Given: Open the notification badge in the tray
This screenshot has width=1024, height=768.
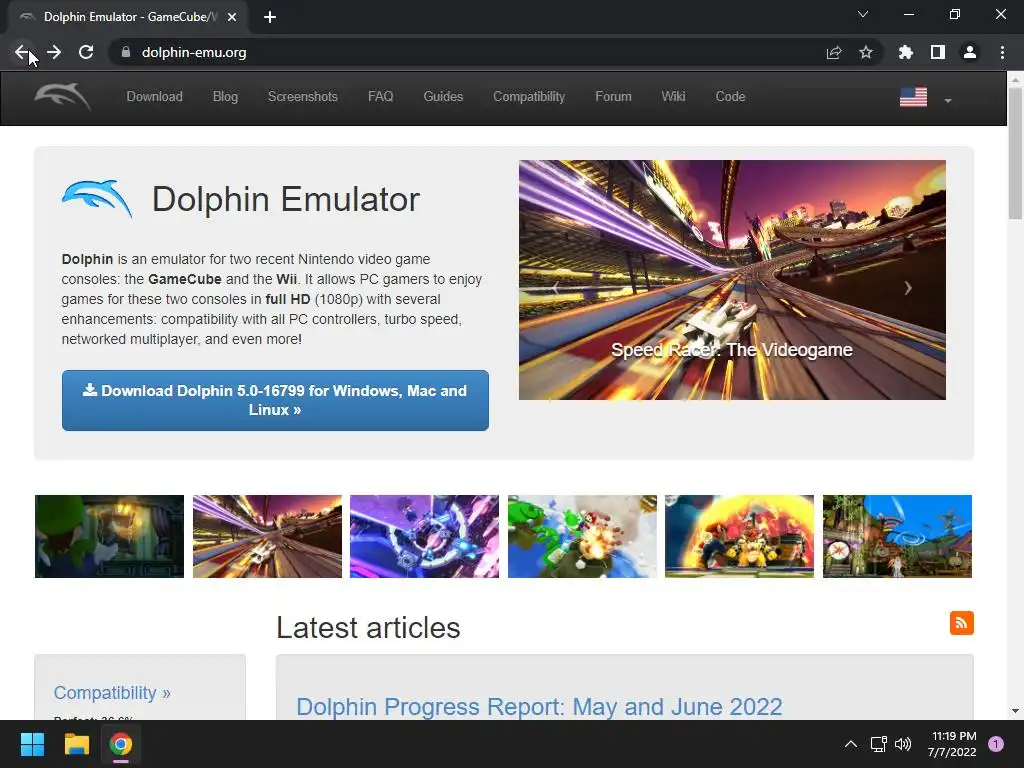Looking at the screenshot, I should pos(996,744).
